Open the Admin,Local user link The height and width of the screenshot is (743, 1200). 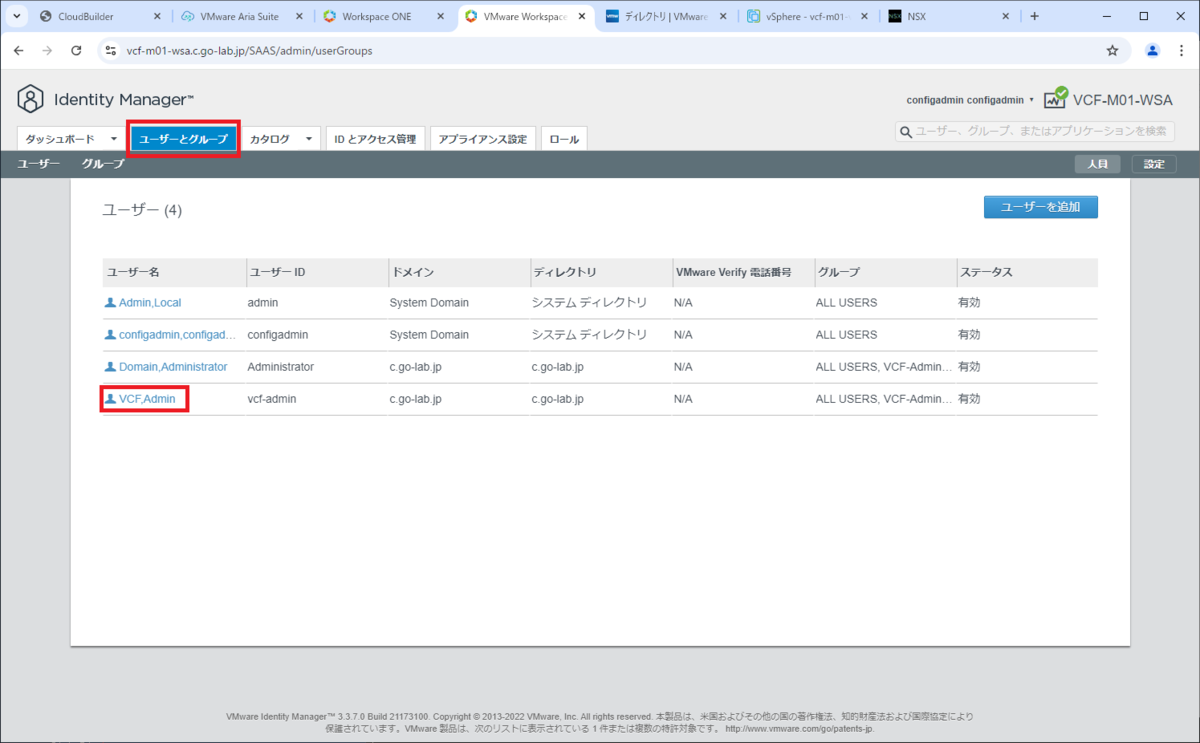pos(150,302)
